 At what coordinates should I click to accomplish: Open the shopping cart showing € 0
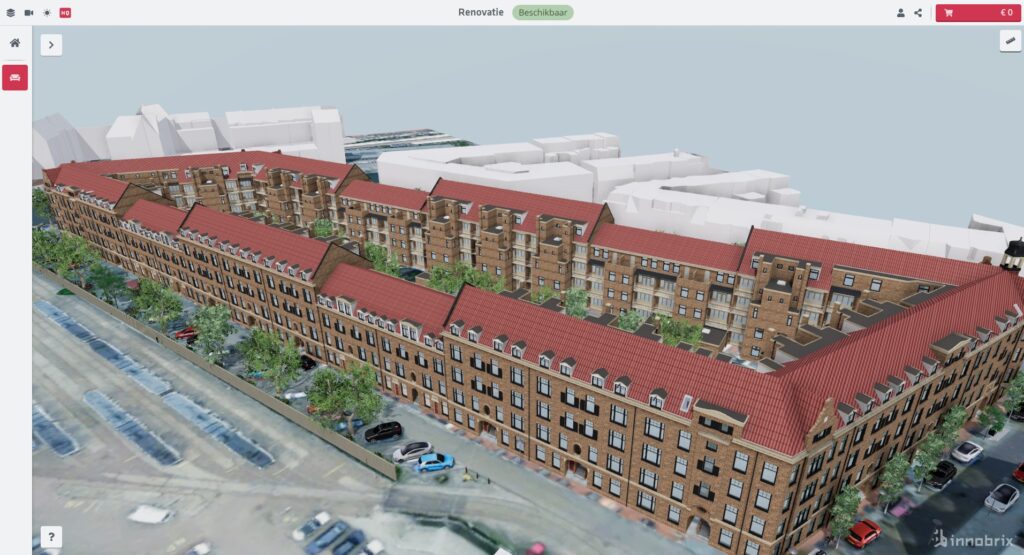click(978, 13)
